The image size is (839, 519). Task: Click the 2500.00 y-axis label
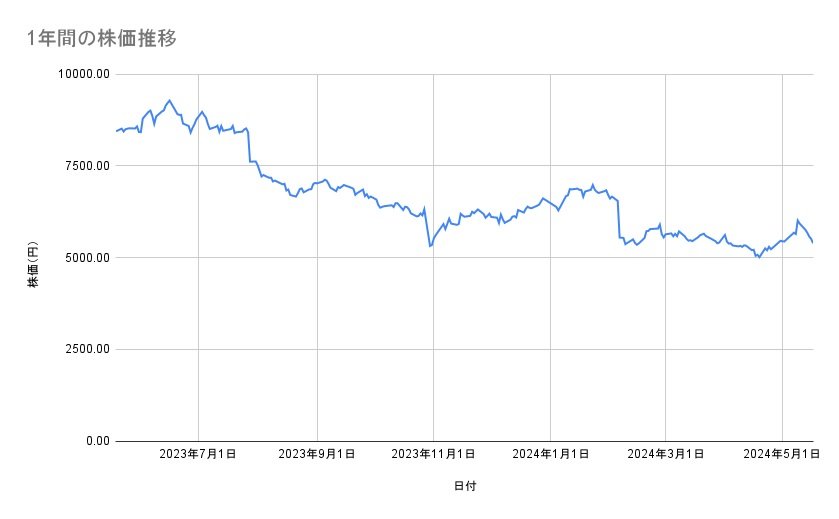(x=86, y=349)
